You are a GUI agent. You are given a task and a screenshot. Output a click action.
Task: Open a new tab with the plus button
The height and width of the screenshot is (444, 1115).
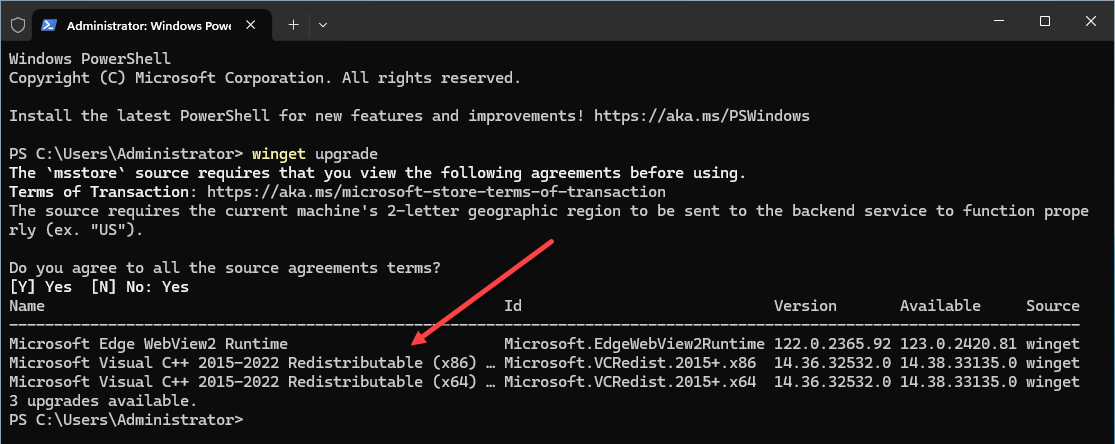pos(293,24)
